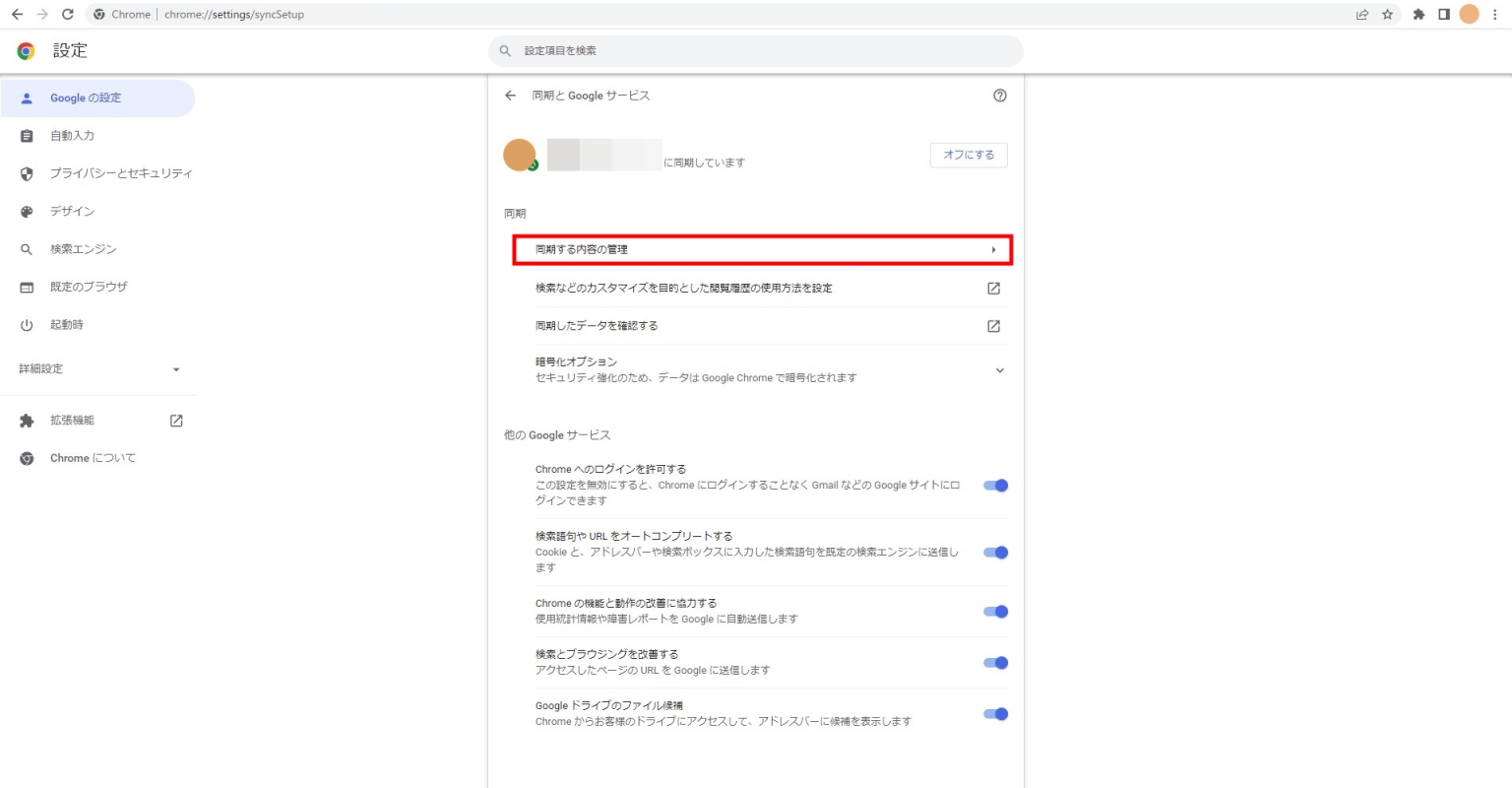
Task: Open the help icon for 同期と Google サービス
Action: tap(1000, 96)
